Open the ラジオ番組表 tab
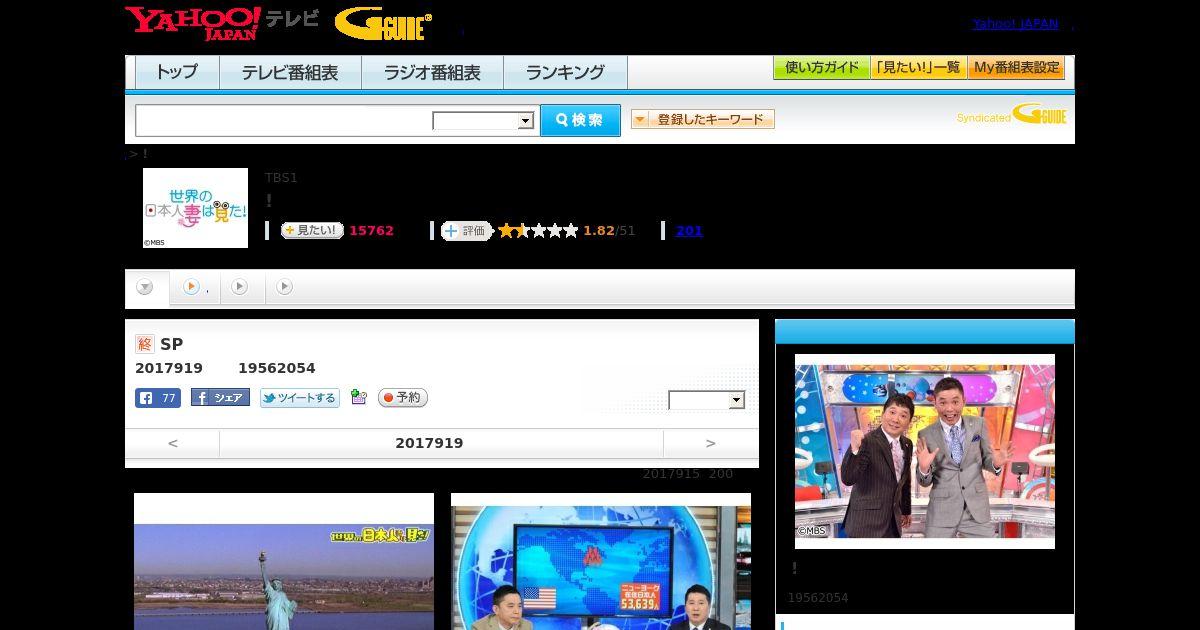Image resolution: width=1200 pixels, height=630 pixels. [x=433, y=72]
